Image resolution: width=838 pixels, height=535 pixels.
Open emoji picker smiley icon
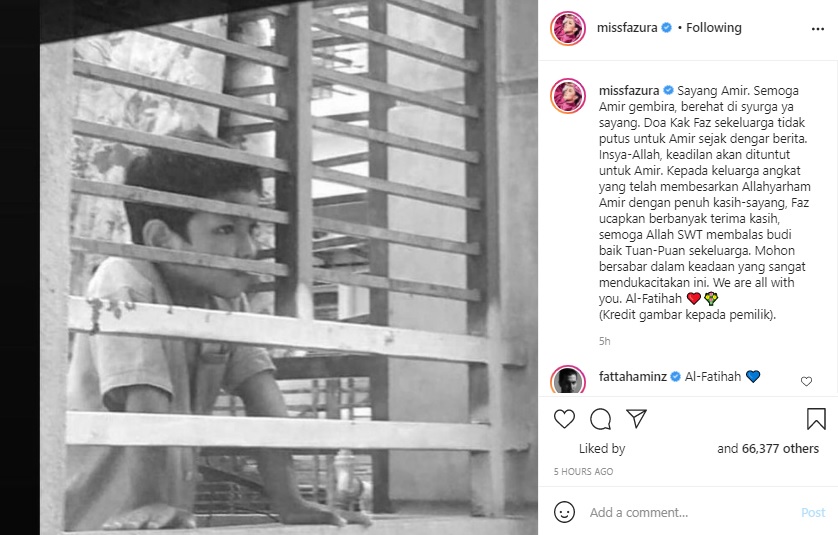coord(564,512)
